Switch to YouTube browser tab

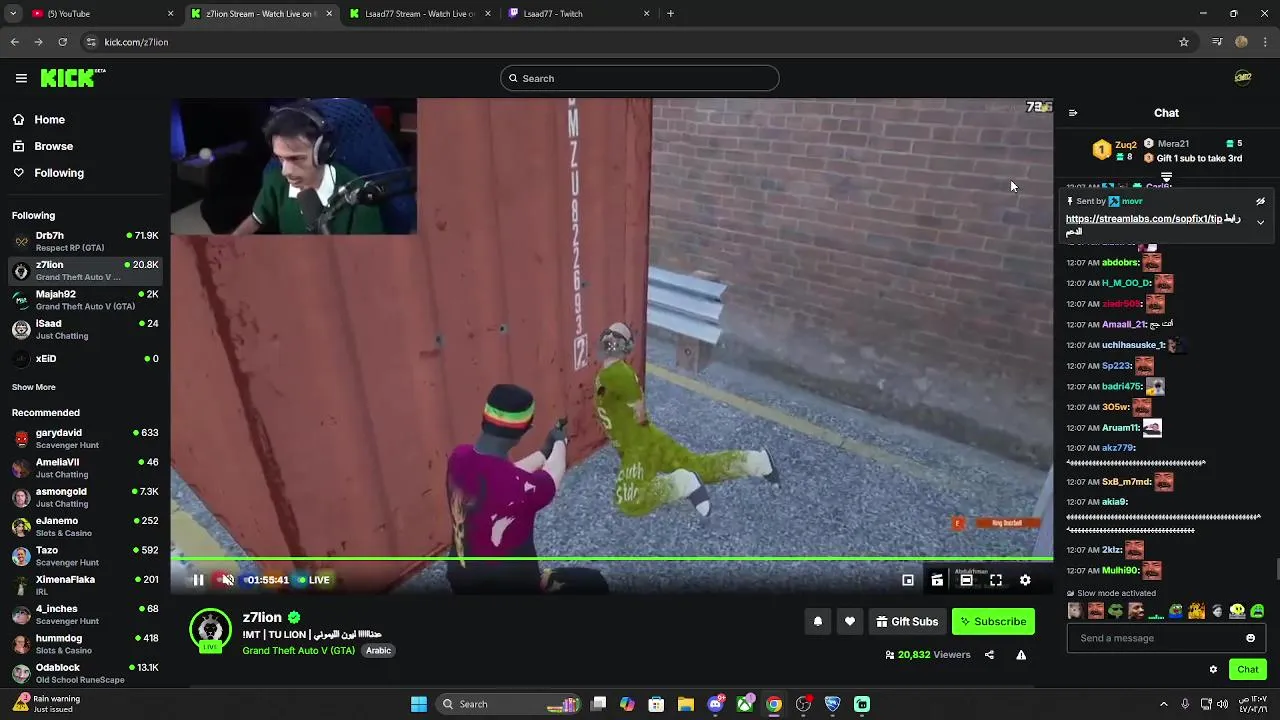[x=100, y=14]
